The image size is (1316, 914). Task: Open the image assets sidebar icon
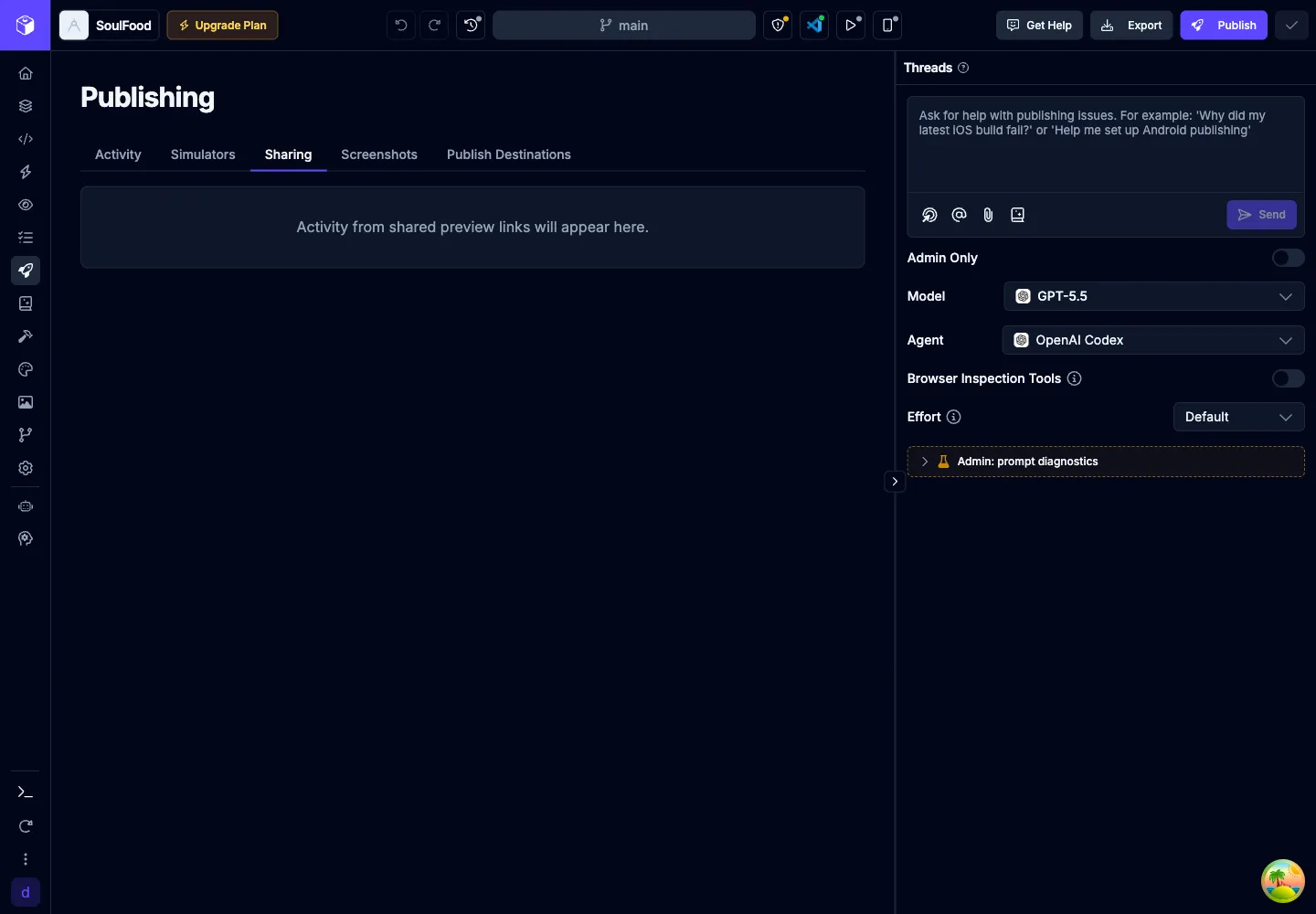(x=26, y=402)
